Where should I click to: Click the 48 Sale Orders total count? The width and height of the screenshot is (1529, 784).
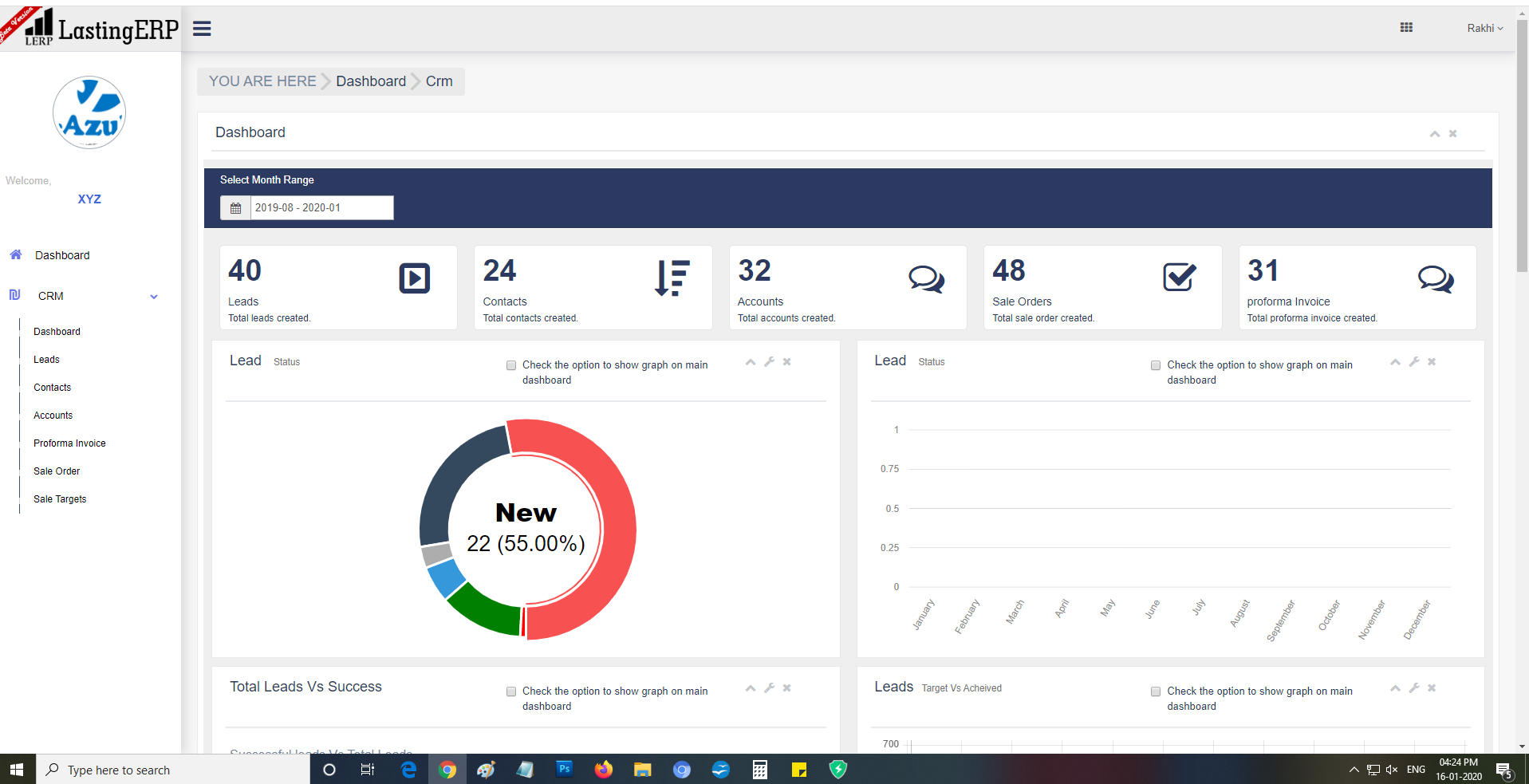coord(1009,270)
